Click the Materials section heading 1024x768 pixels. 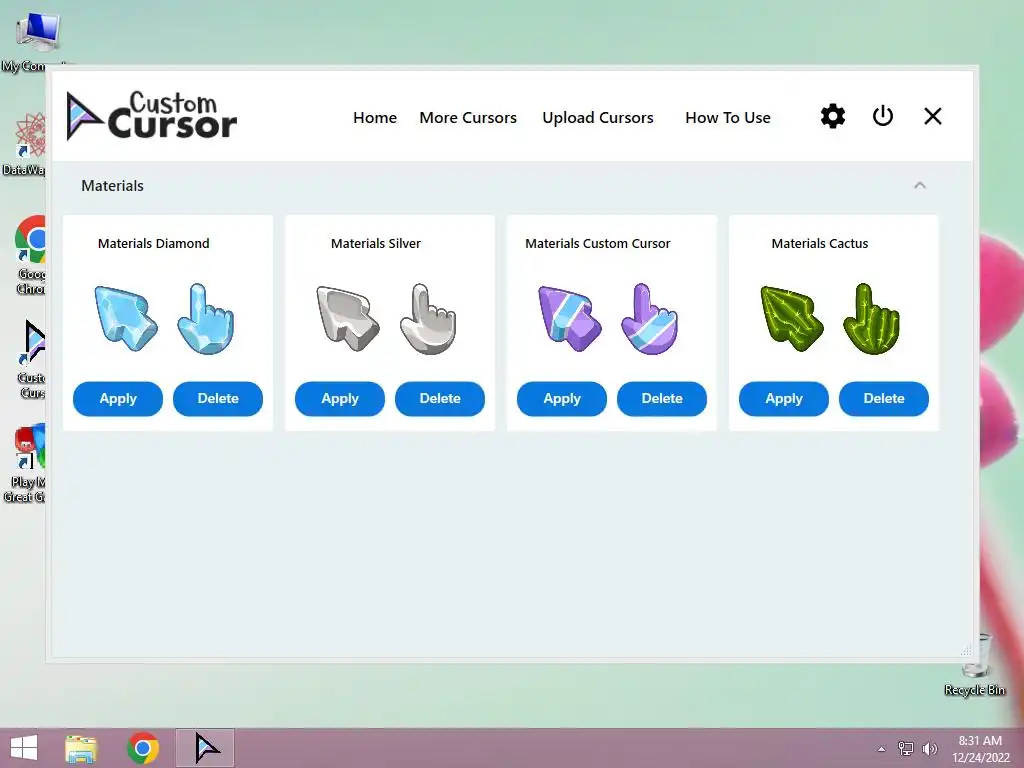pyautogui.click(x=112, y=185)
